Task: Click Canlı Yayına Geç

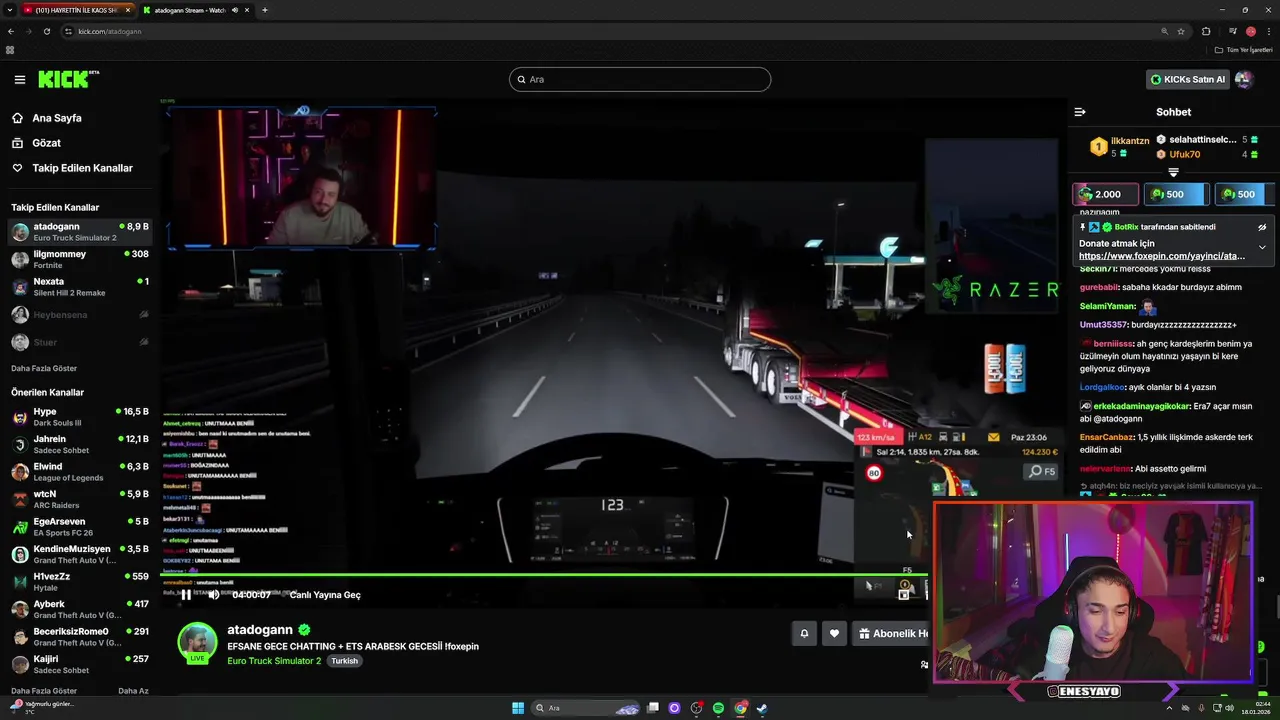Action: [x=325, y=595]
